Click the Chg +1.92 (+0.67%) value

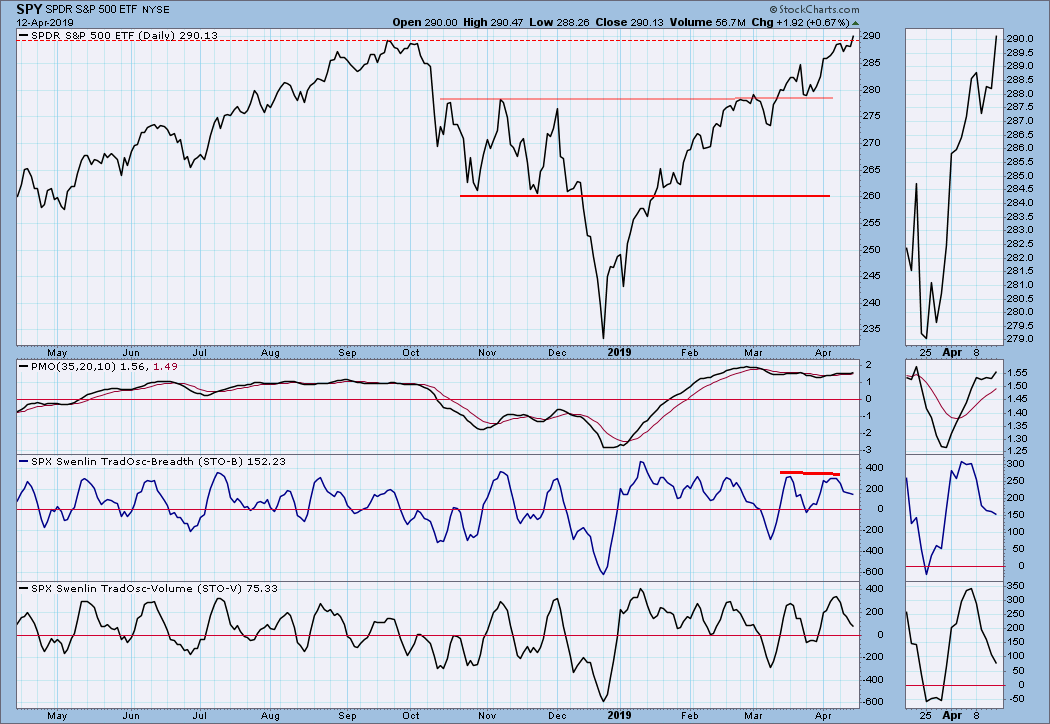tap(800, 22)
